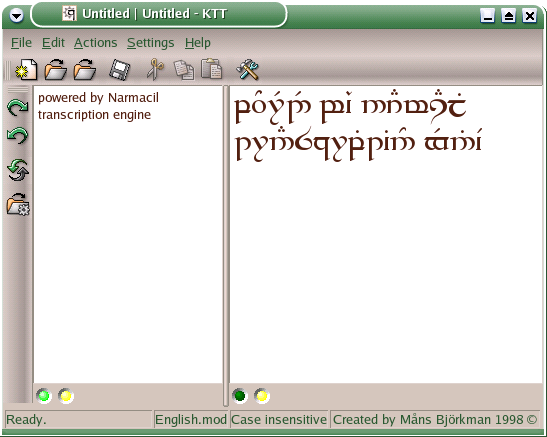Open the Help menu

coord(197,43)
